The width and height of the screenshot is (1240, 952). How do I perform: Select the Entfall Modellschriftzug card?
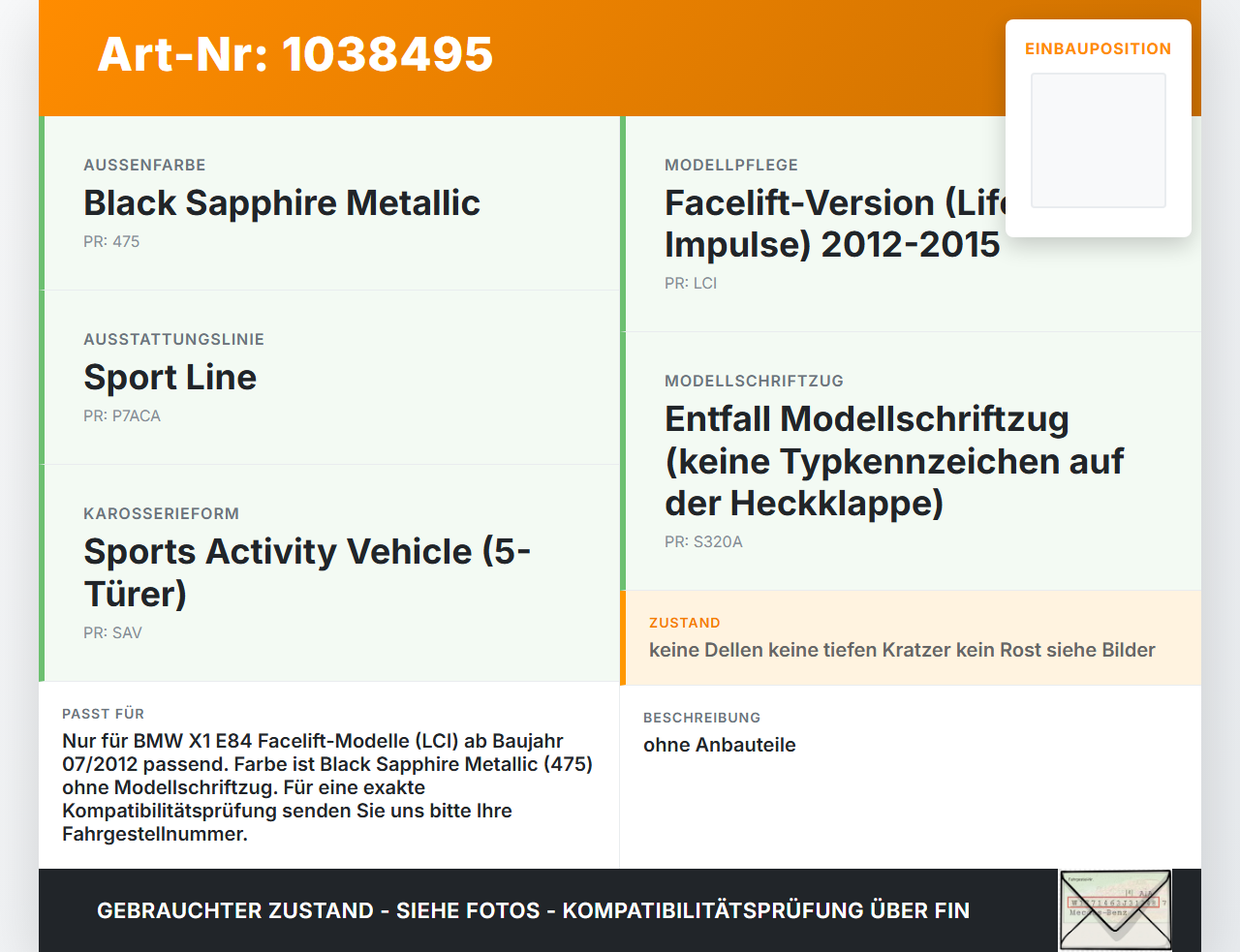coord(911,461)
